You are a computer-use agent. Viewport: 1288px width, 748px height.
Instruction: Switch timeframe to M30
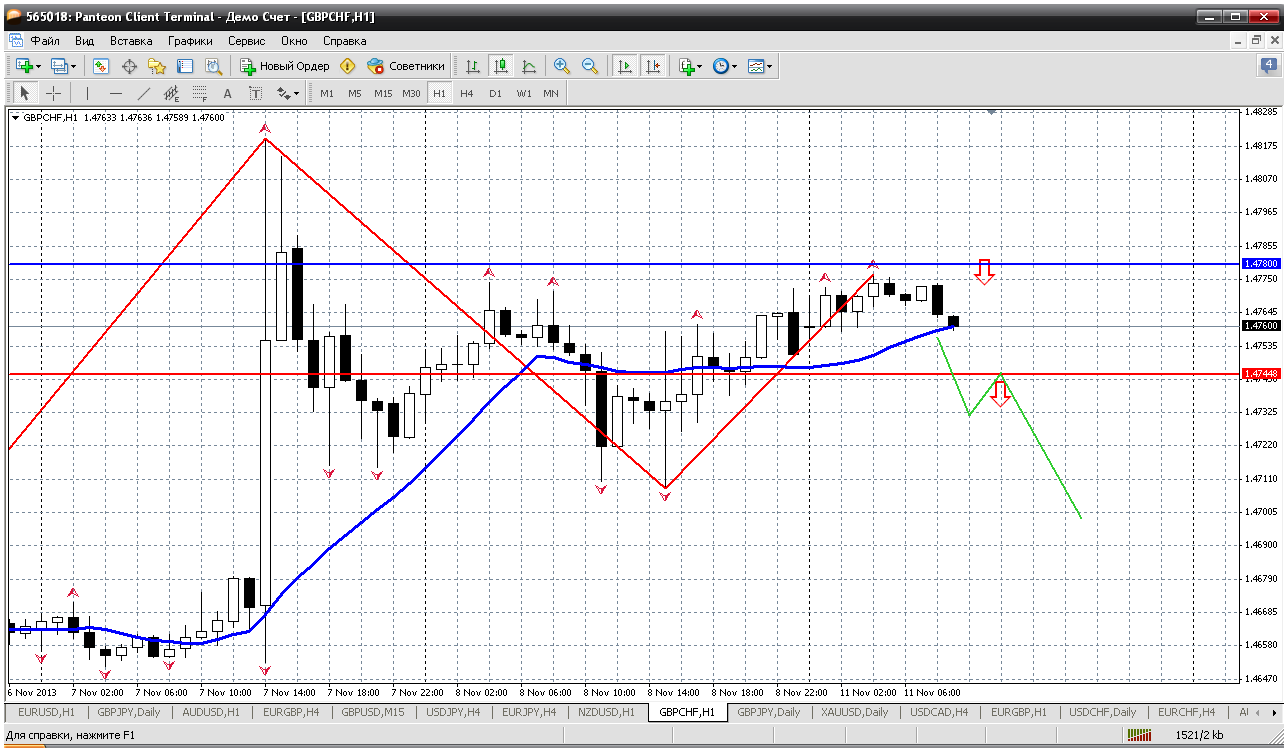(x=411, y=93)
